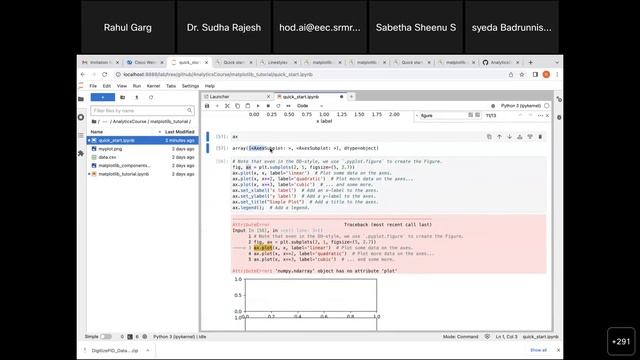The width and height of the screenshot is (640, 360).
Task: Toggle regular expression in find bar
Action: pyautogui.click(x=477, y=116)
